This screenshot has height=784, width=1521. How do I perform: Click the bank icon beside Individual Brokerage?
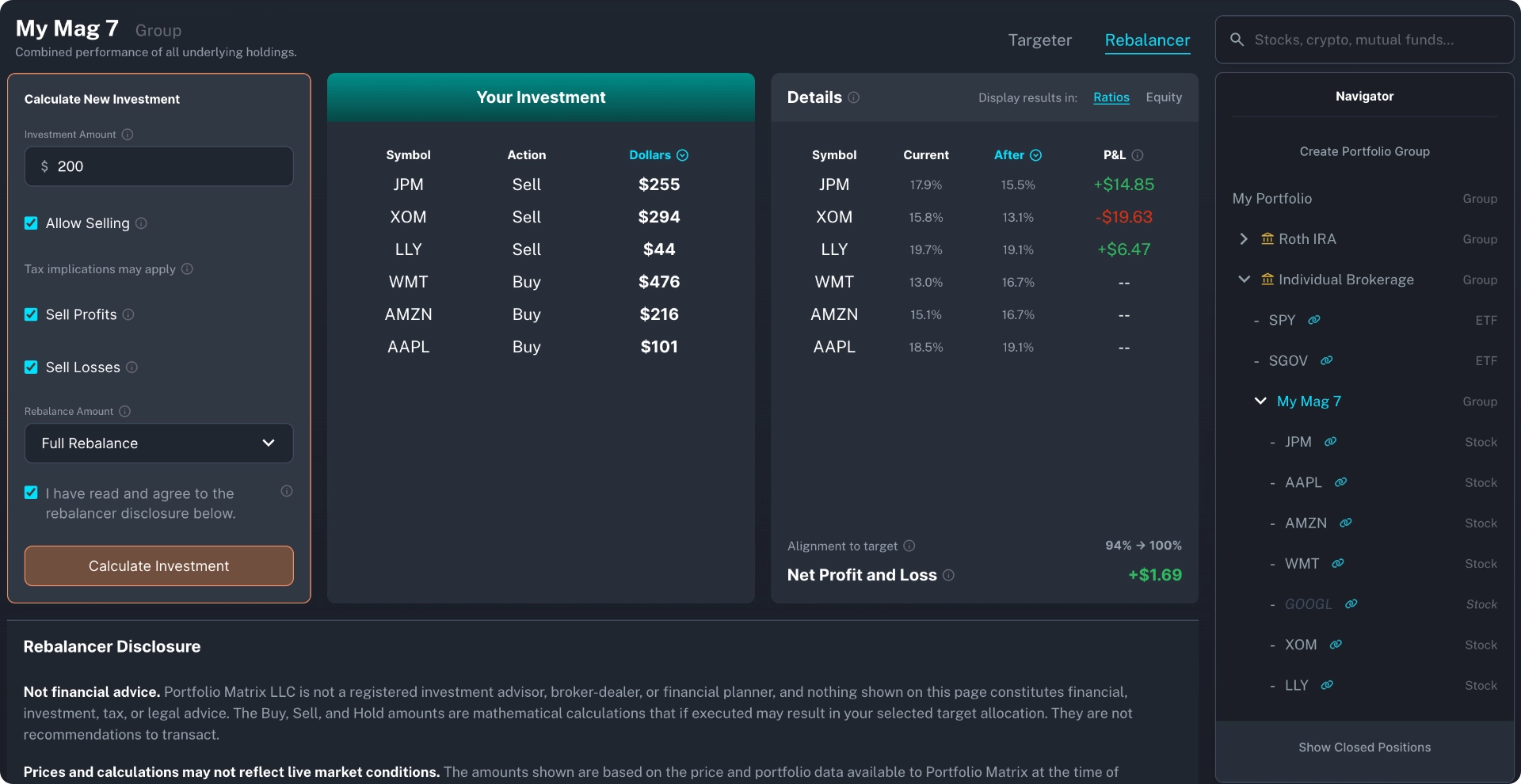coord(1267,279)
